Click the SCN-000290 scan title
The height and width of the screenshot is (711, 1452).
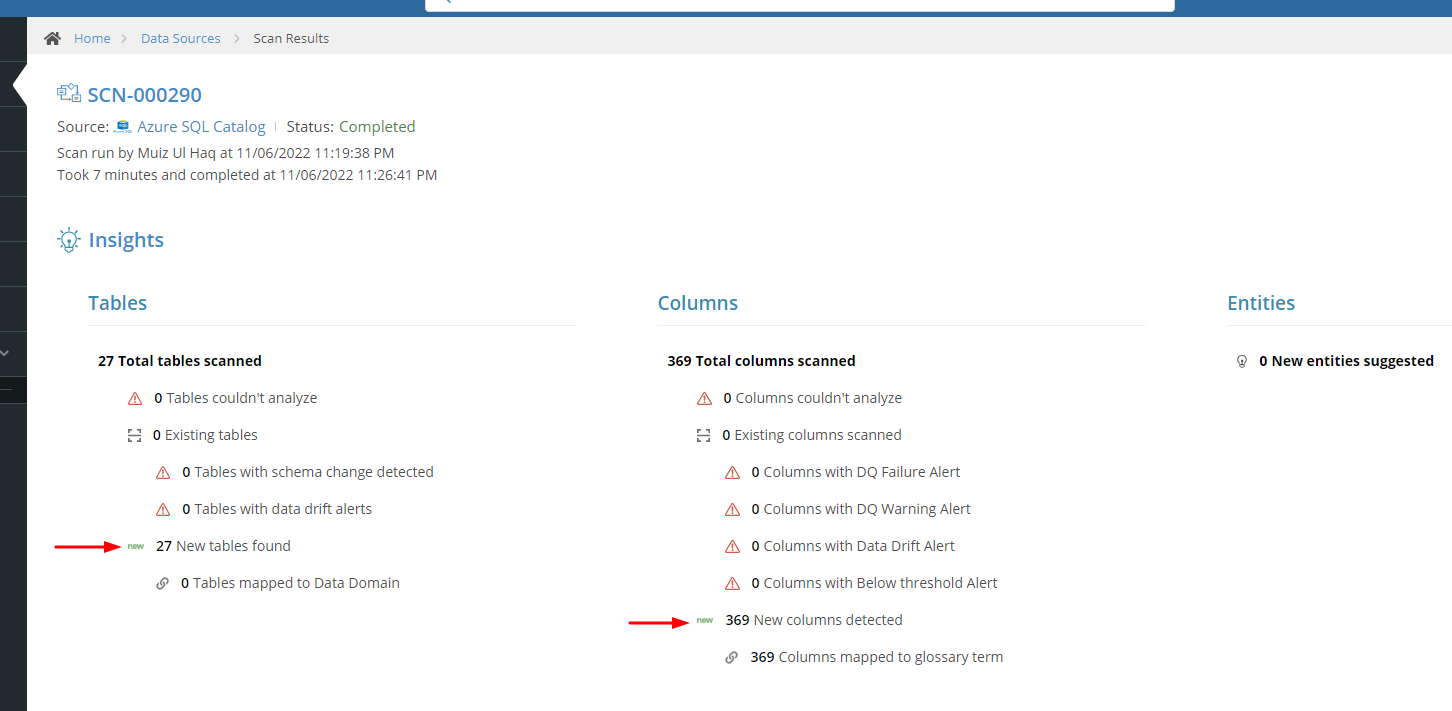click(x=144, y=95)
